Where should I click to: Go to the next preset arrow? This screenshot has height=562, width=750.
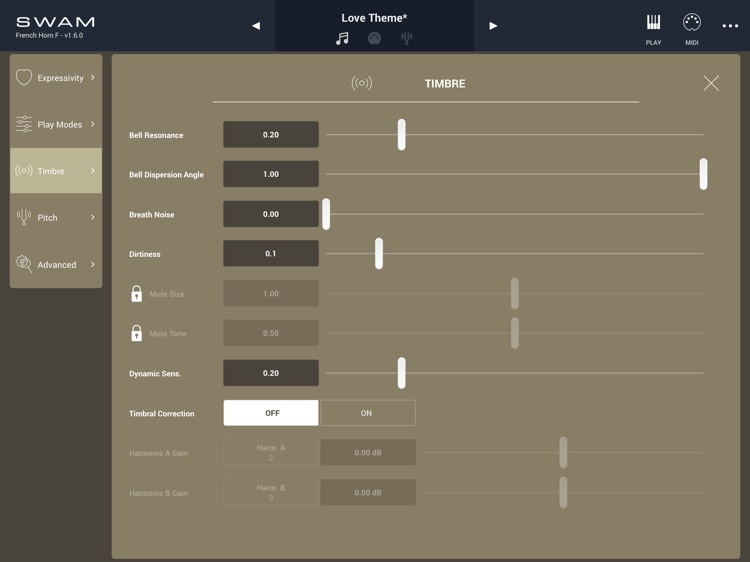[x=493, y=26]
